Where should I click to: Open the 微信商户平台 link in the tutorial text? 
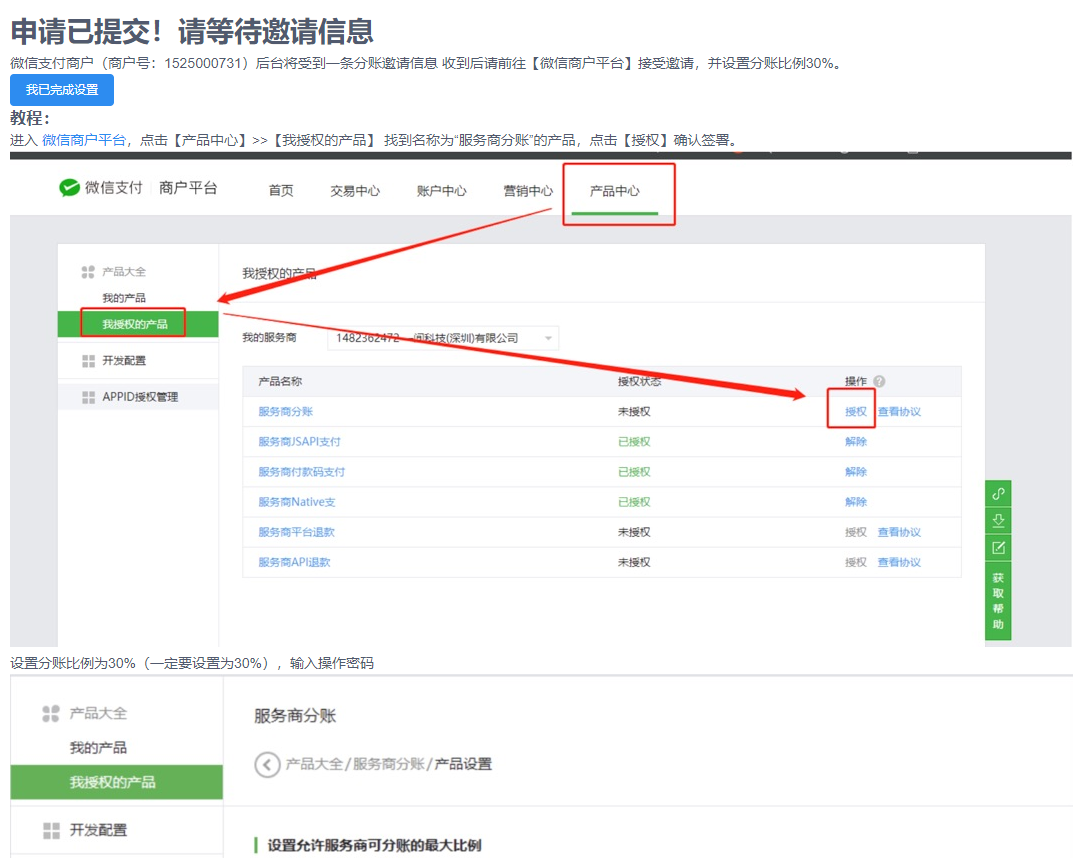(x=83, y=140)
